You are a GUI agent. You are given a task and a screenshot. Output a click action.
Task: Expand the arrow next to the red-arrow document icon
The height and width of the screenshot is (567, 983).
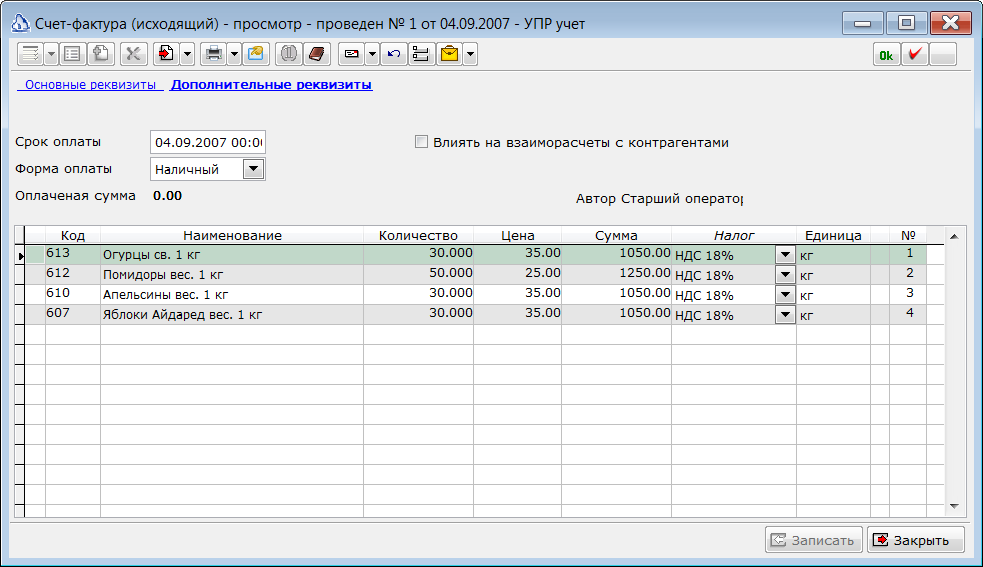(187, 54)
